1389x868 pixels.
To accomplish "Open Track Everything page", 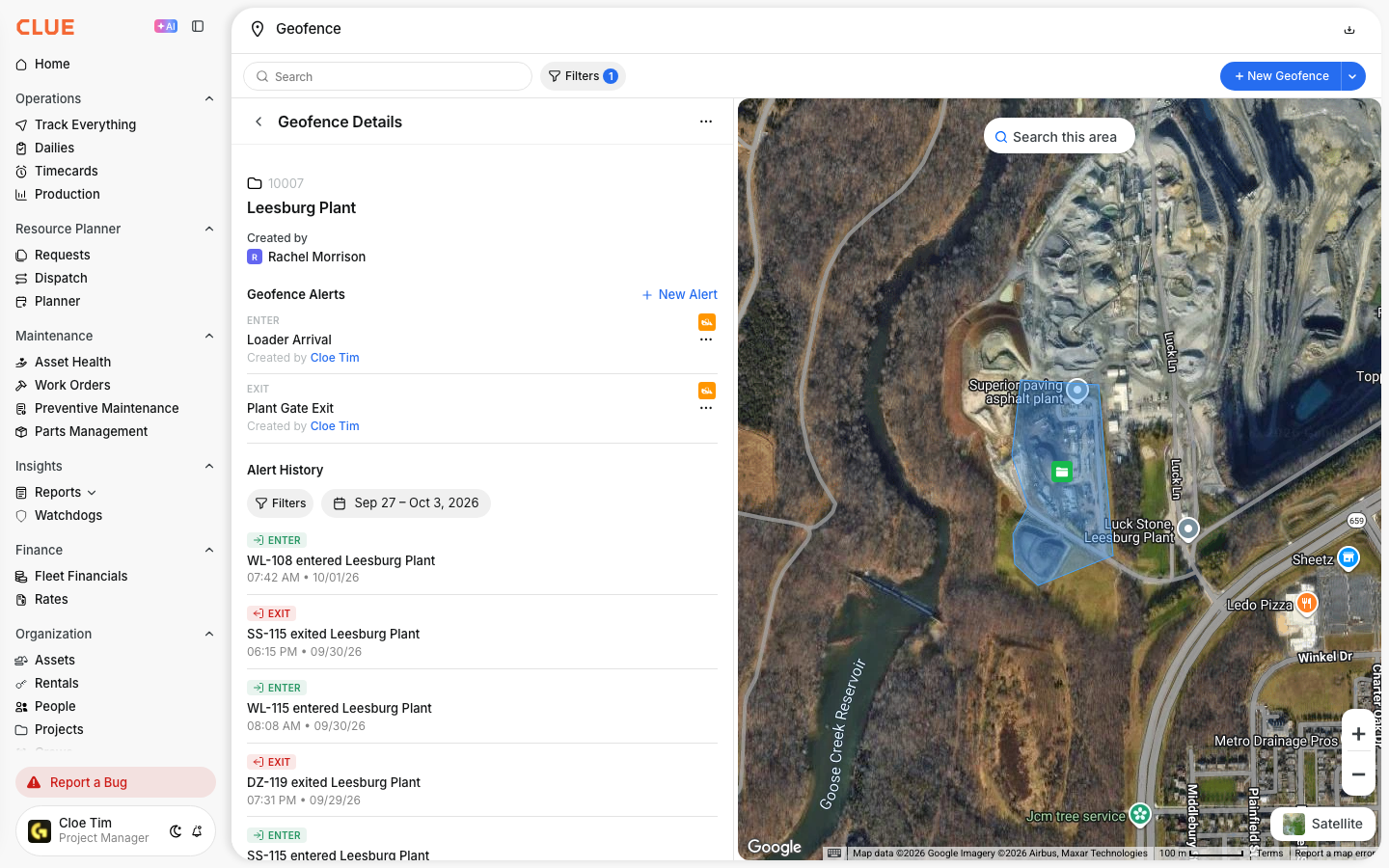I will [85, 124].
